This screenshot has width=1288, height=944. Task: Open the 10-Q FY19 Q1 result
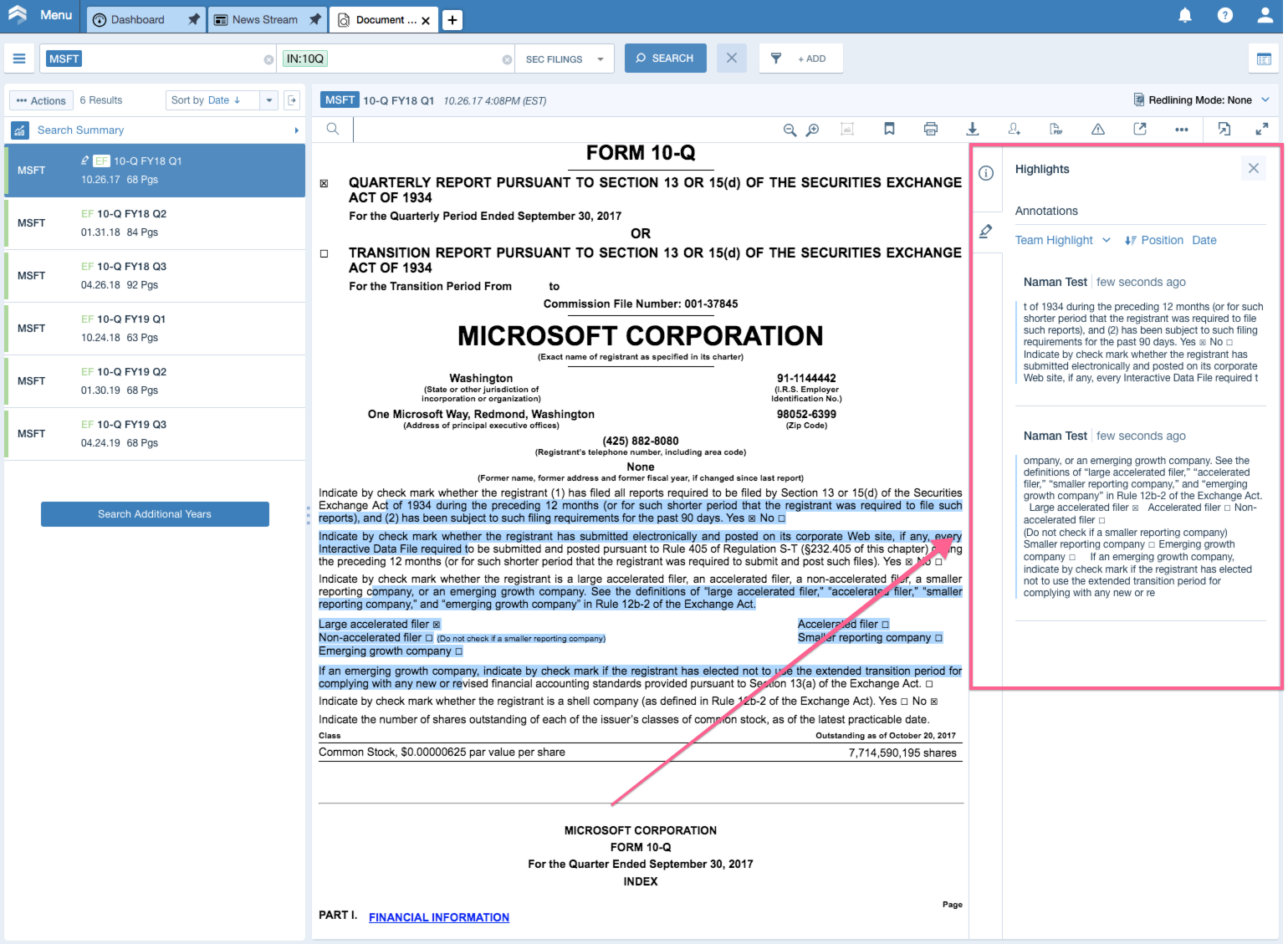(x=156, y=329)
